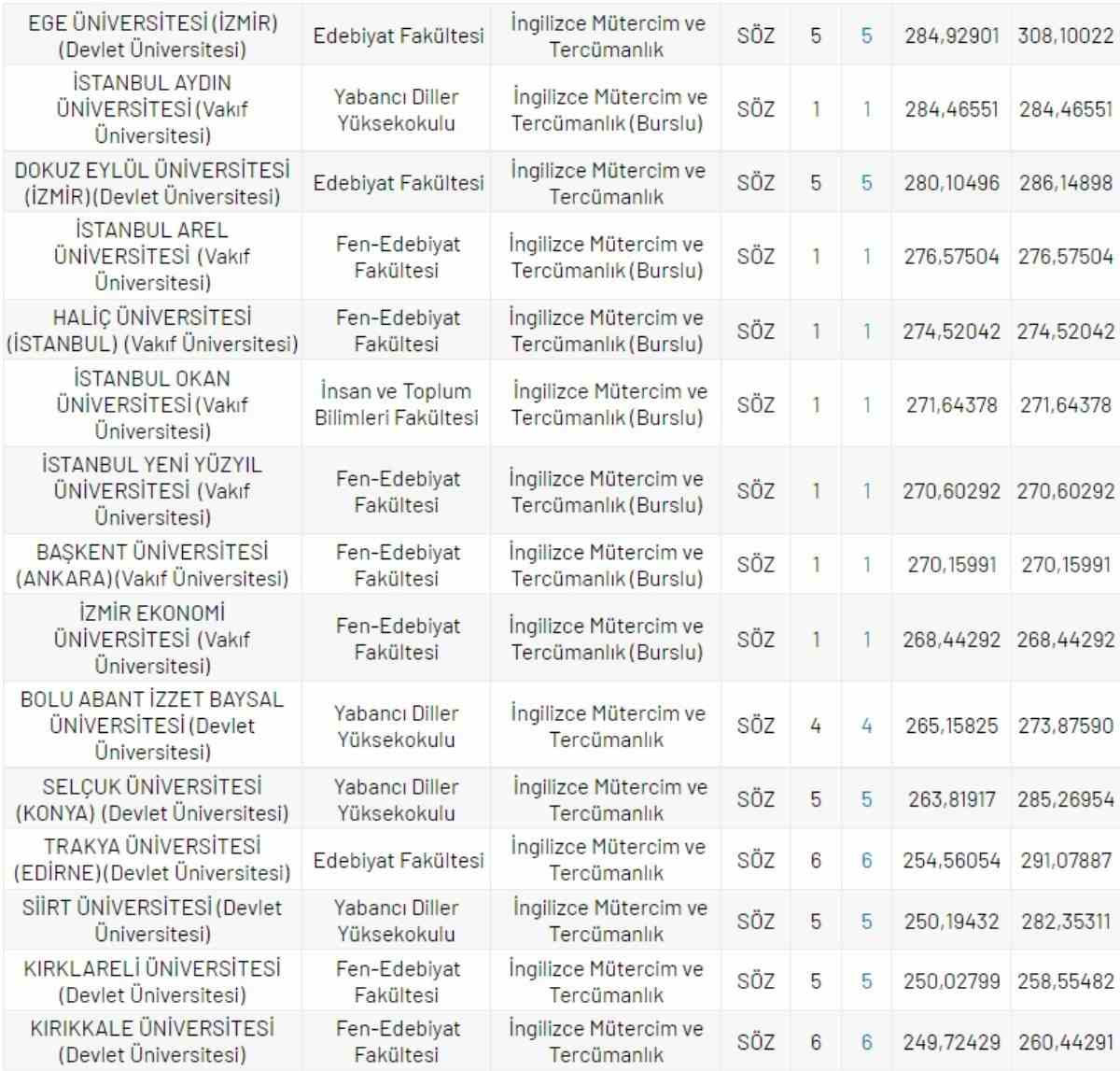This screenshot has width=1120, height=1071.
Task: Select the İSTANBUL OKAN ÜNİVERSİTESİ name cell
Action: click(152, 404)
